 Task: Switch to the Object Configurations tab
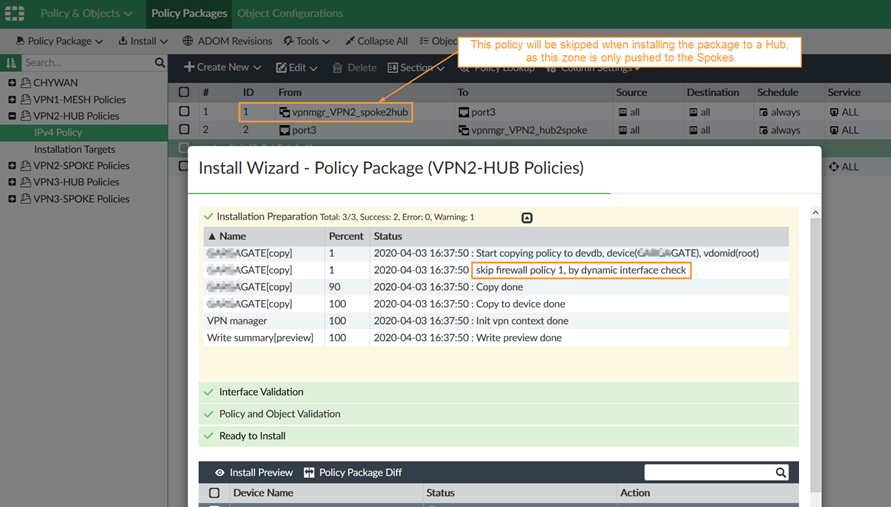[x=290, y=14]
